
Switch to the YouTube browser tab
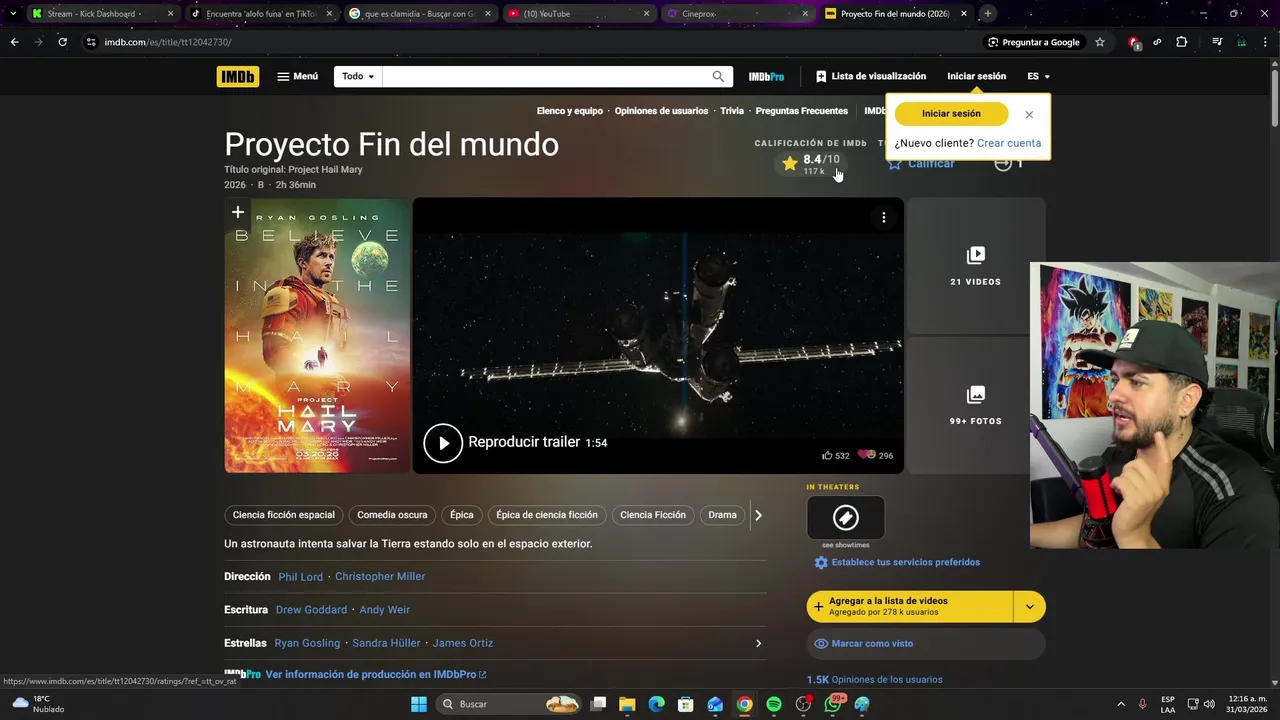578,14
